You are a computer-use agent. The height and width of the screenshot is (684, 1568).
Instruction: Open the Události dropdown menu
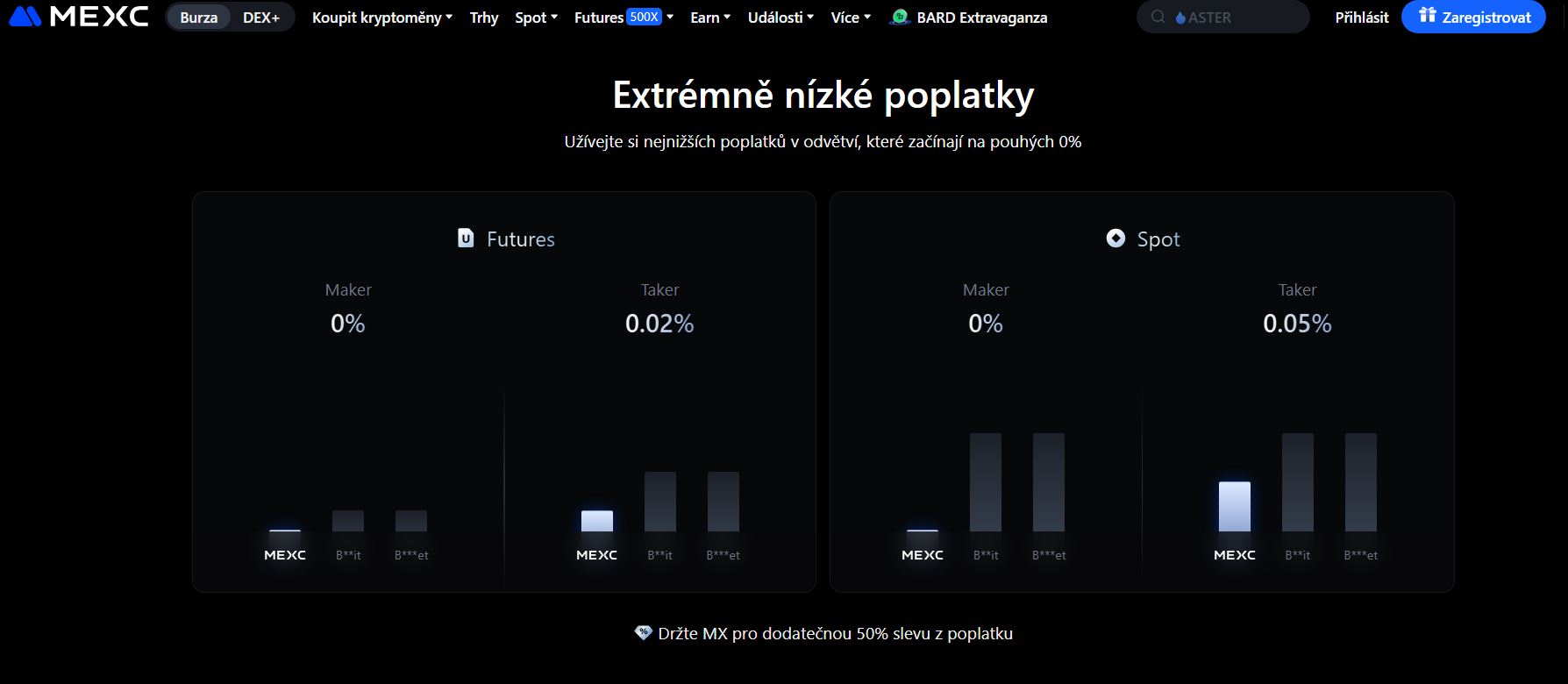point(780,17)
